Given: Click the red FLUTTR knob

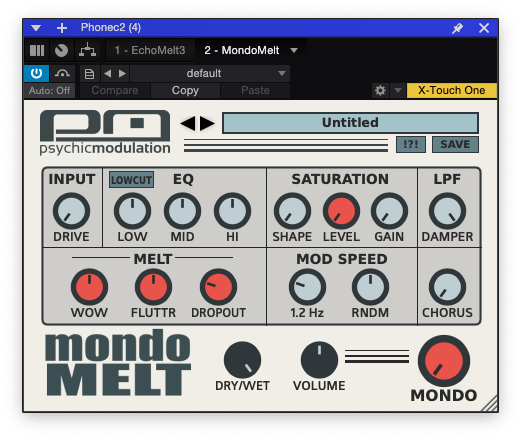Looking at the screenshot, I should (x=153, y=287).
